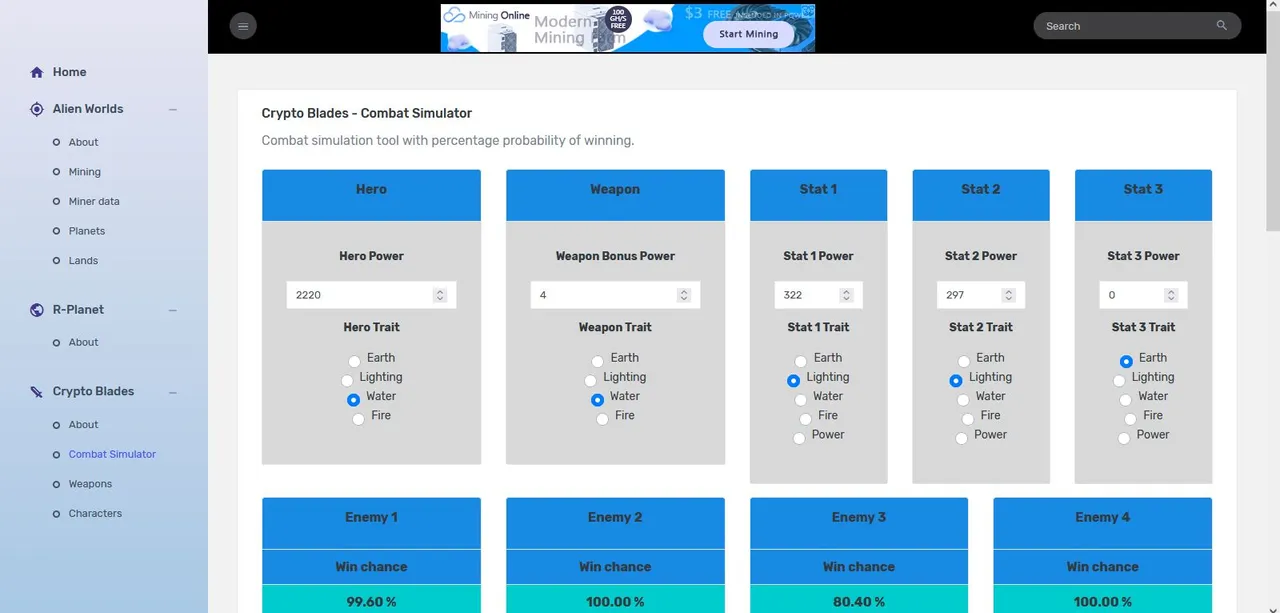Adjust the Stat 3 Power stepper arrows
1280x613 pixels.
1171,295
